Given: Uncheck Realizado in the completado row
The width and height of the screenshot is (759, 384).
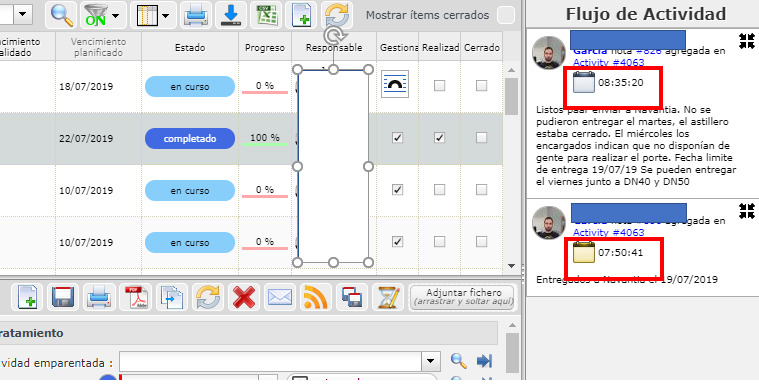Looking at the screenshot, I should 440,138.
